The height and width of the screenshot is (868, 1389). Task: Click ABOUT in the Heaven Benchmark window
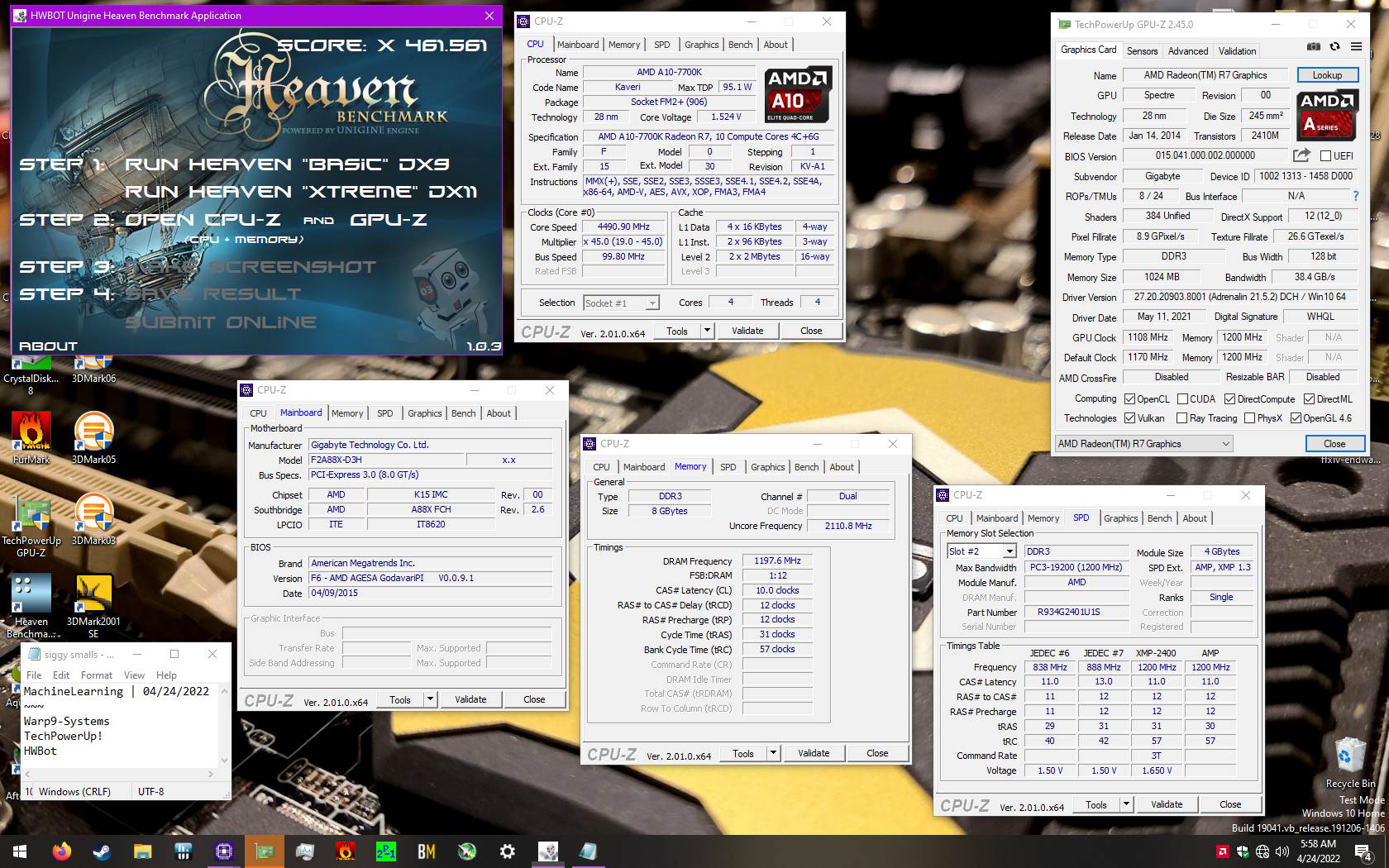(48, 346)
